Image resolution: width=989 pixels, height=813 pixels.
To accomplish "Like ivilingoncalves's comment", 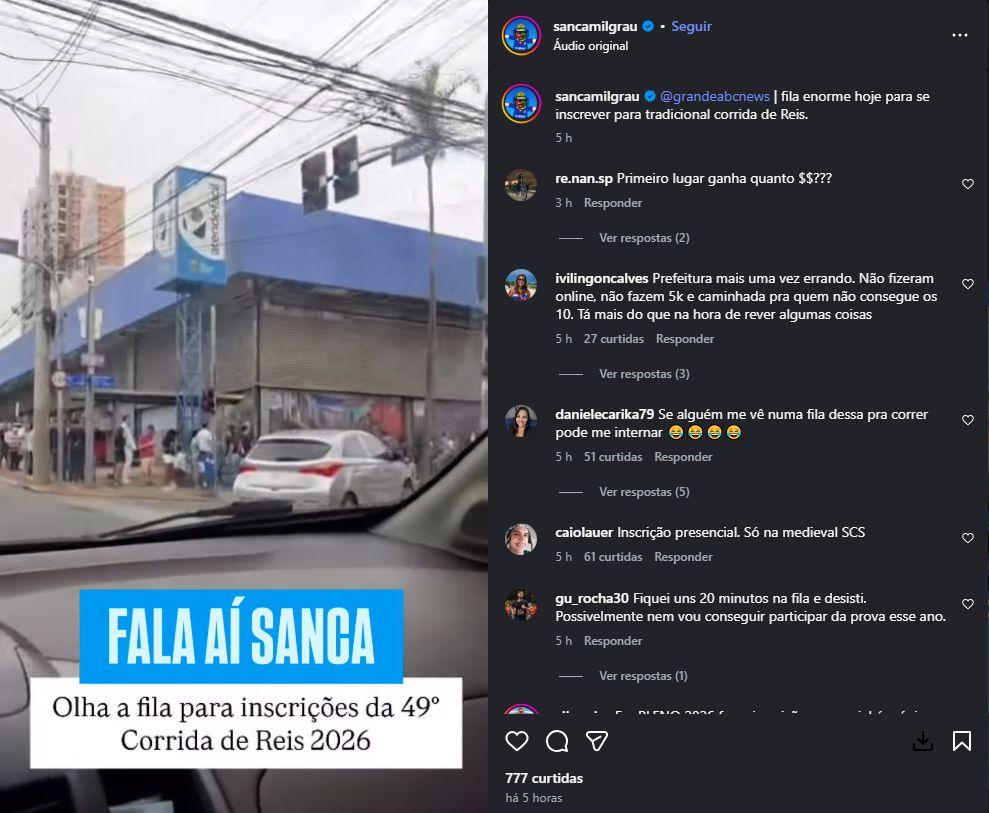I will 968,284.
